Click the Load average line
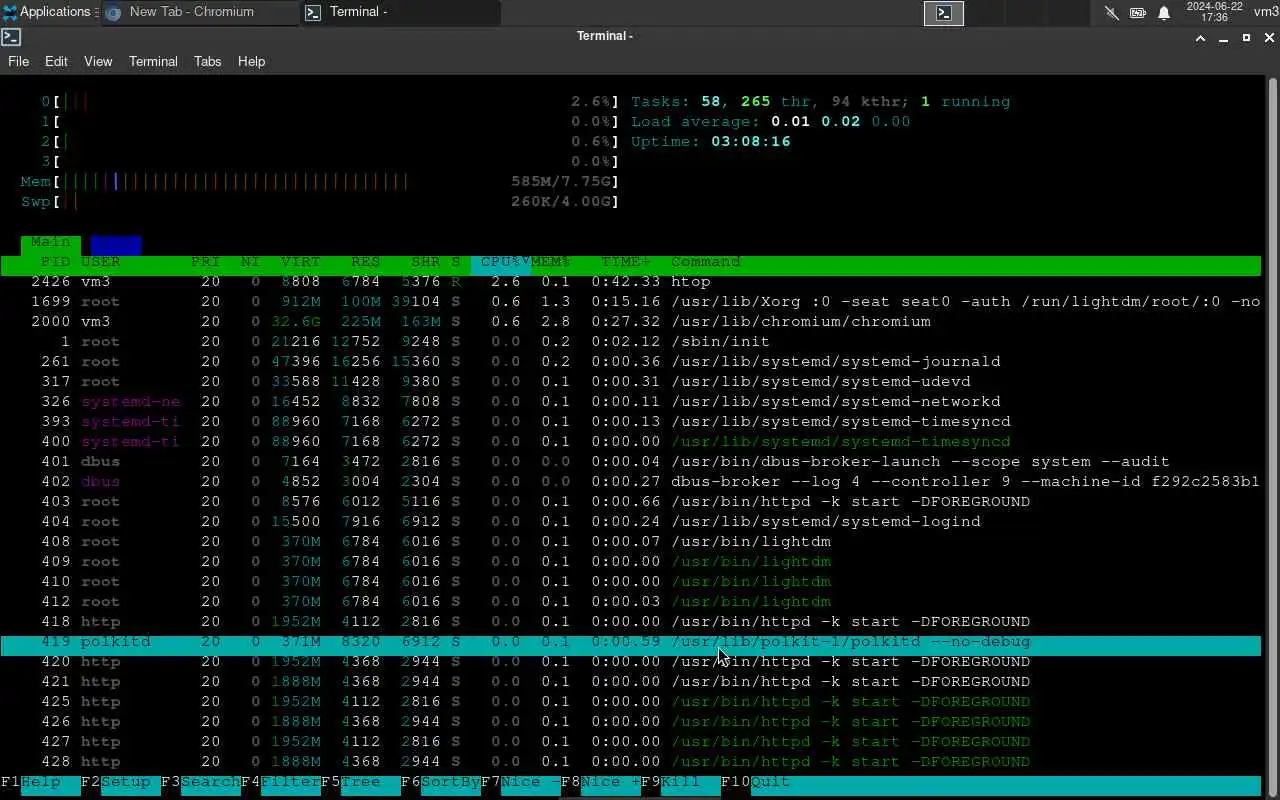 771,122
